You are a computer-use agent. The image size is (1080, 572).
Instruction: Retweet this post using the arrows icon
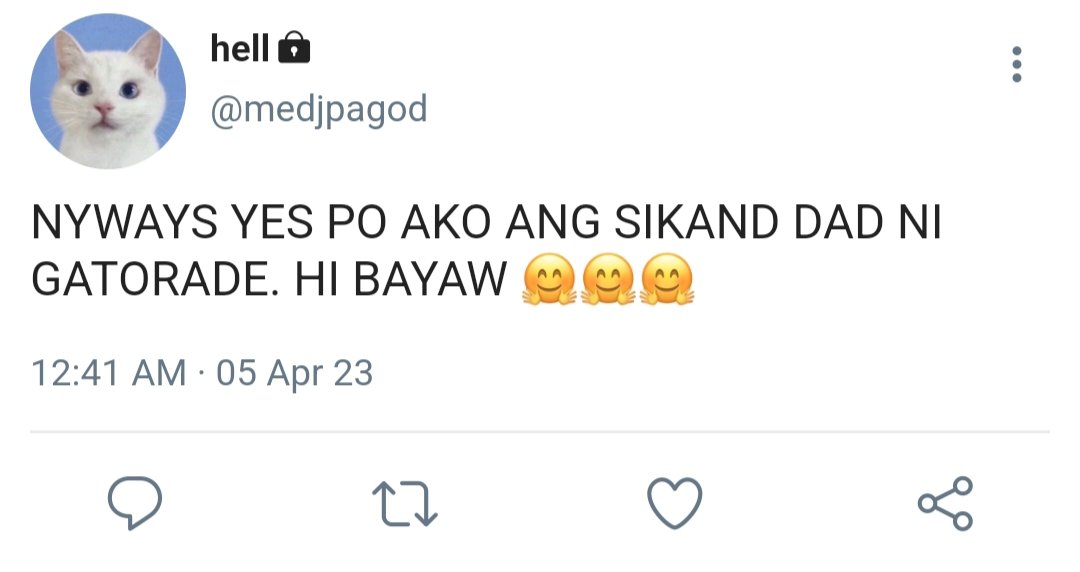tap(405, 504)
